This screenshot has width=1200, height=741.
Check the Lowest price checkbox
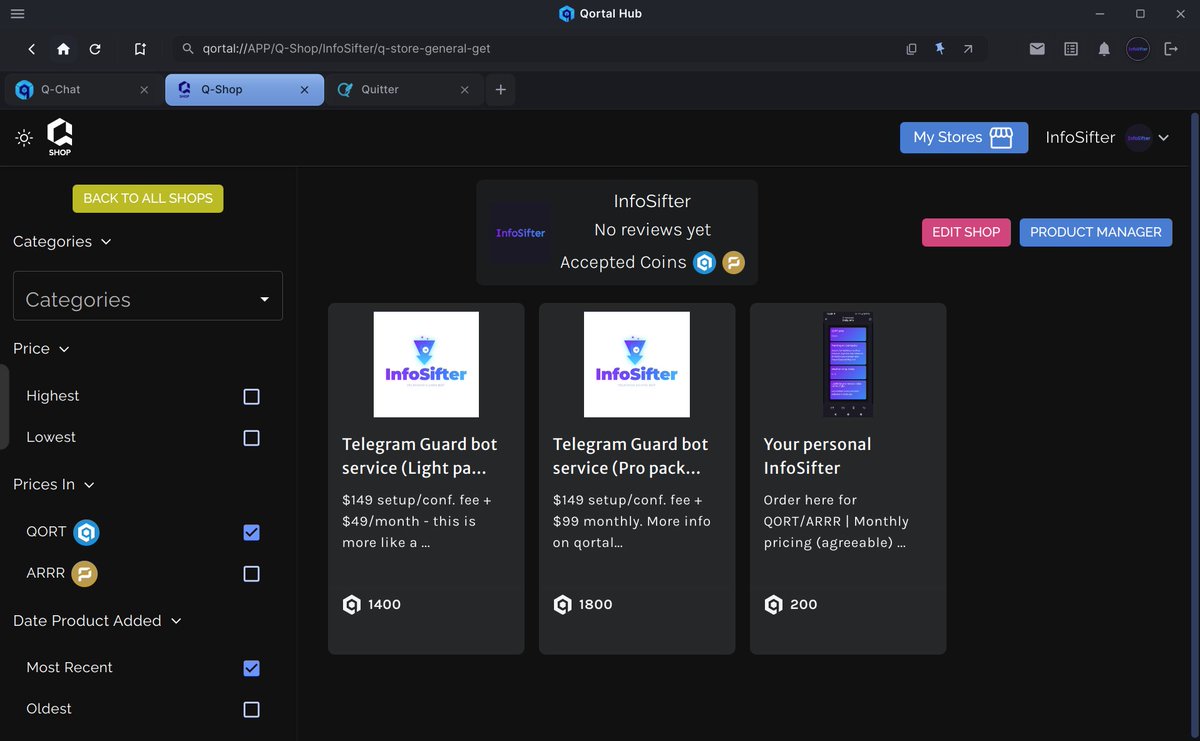coord(252,438)
